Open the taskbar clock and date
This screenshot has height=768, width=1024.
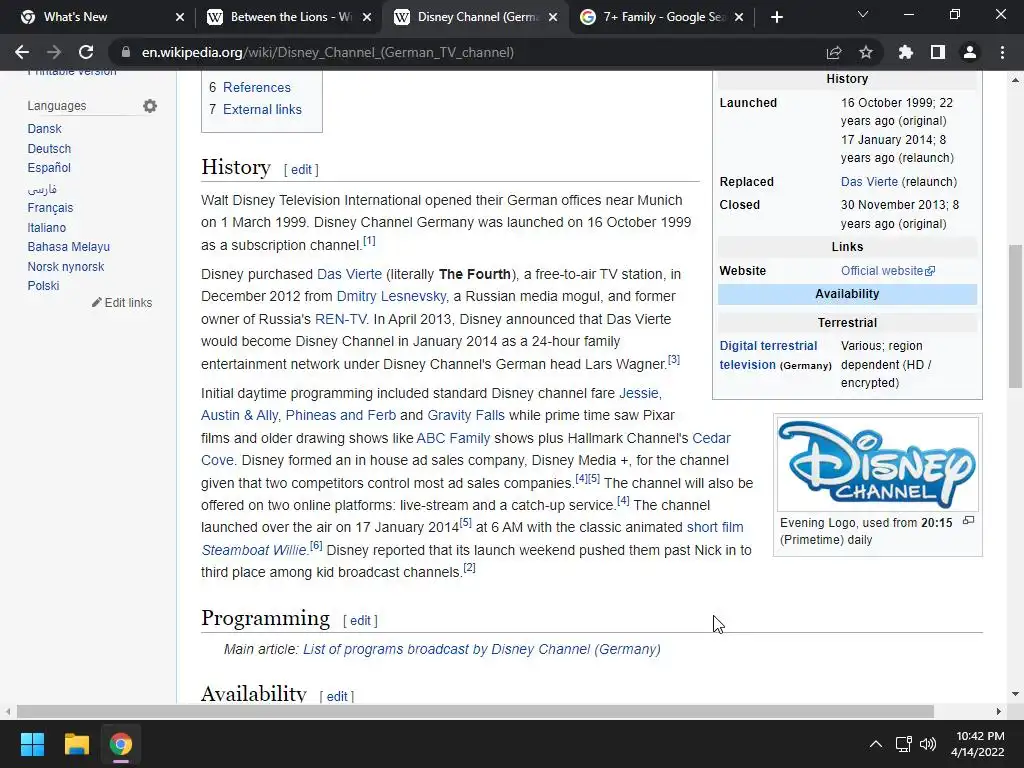point(977,744)
